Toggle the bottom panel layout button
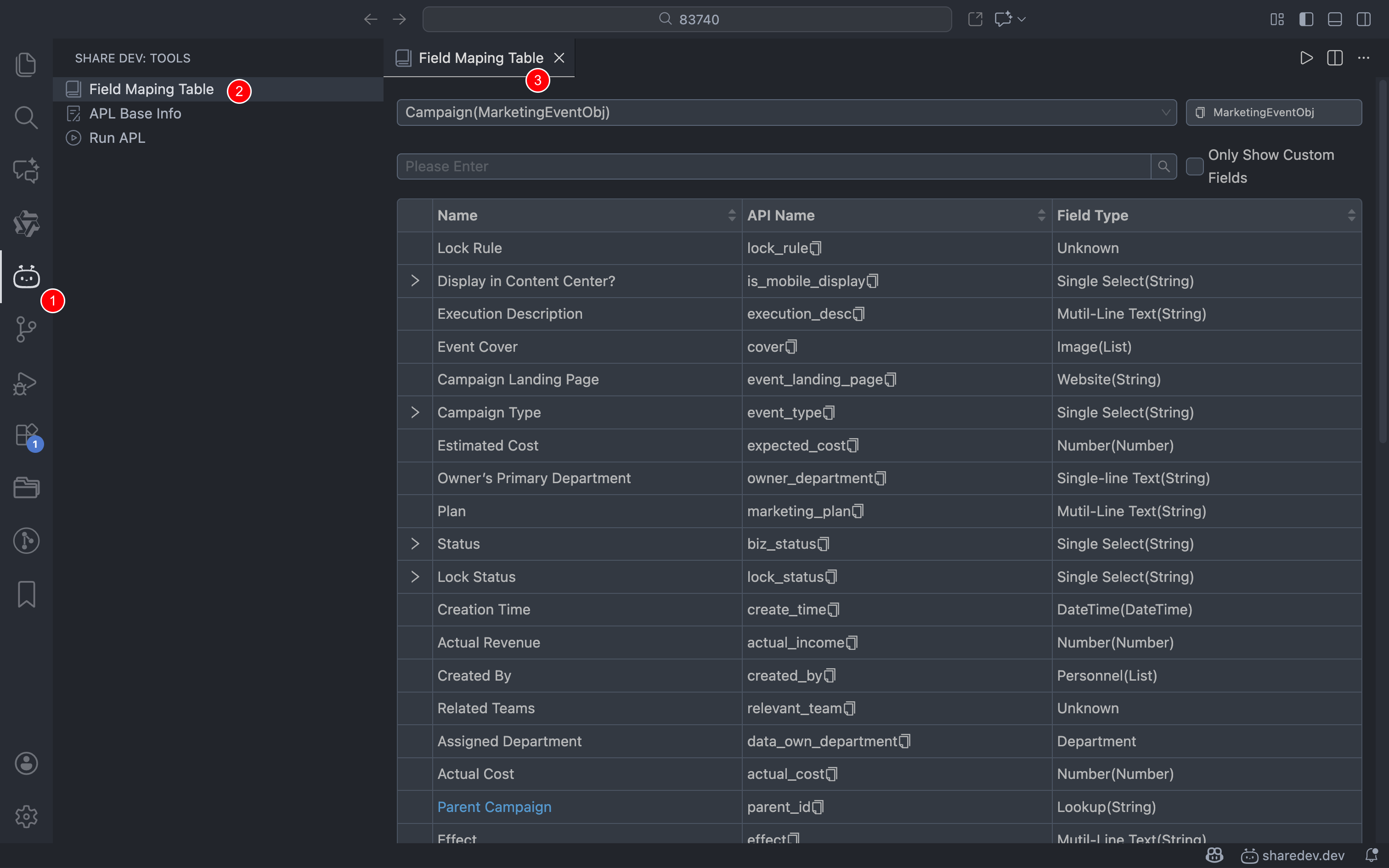The height and width of the screenshot is (868, 1389). (x=1334, y=19)
